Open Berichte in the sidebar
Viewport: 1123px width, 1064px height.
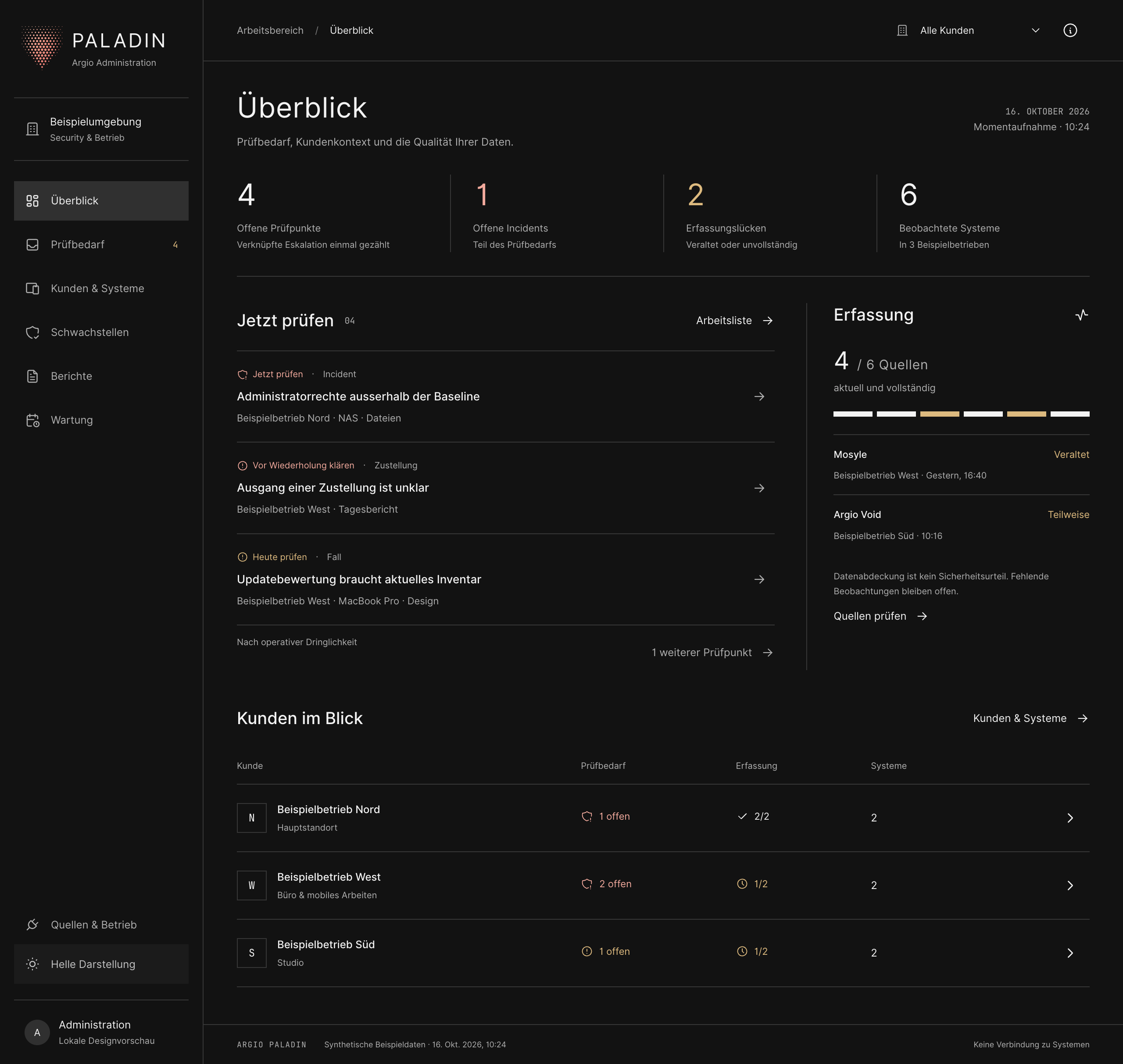(x=101, y=376)
